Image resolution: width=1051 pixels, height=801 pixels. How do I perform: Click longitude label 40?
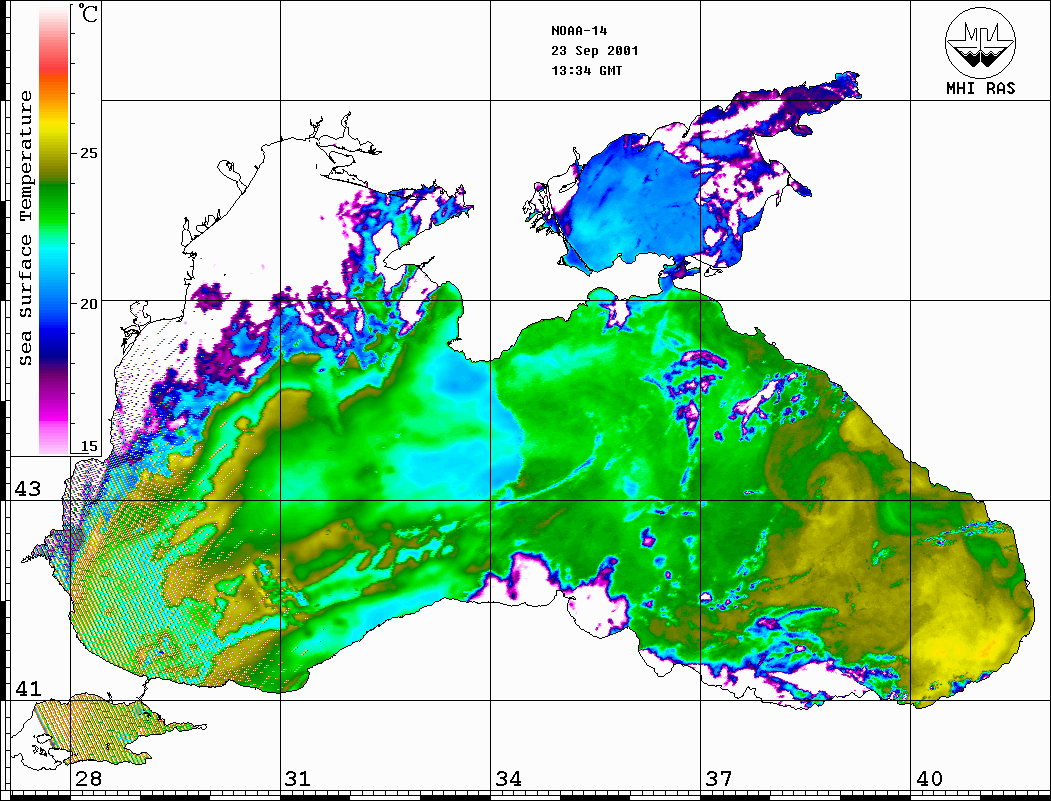[x=929, y=778]
